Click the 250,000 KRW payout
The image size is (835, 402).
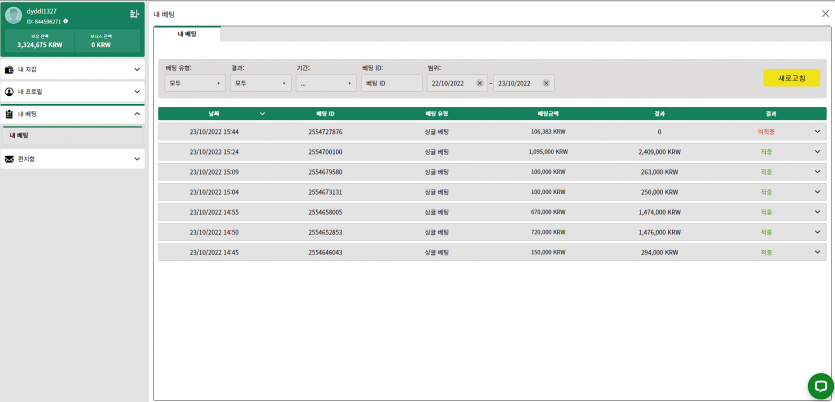tap(659, 192)
